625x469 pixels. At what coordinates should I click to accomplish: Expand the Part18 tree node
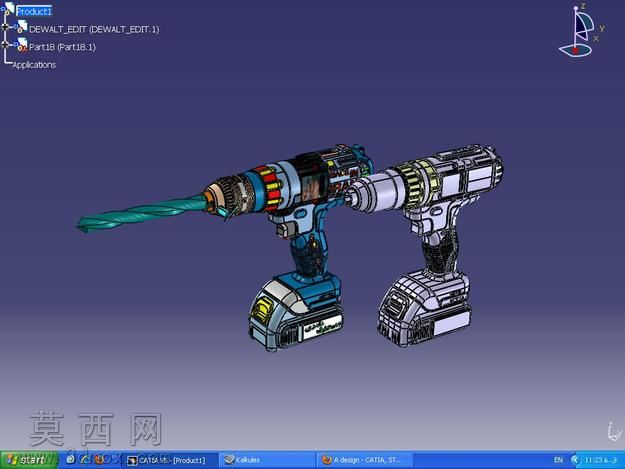point(5,45)
